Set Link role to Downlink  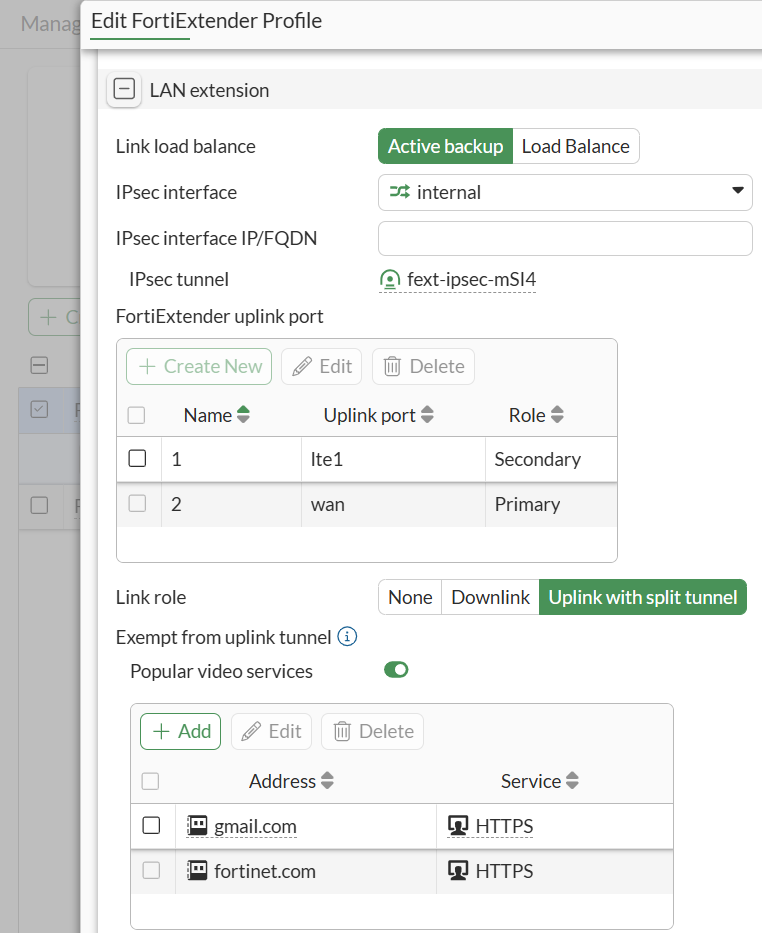coord(490,597)
